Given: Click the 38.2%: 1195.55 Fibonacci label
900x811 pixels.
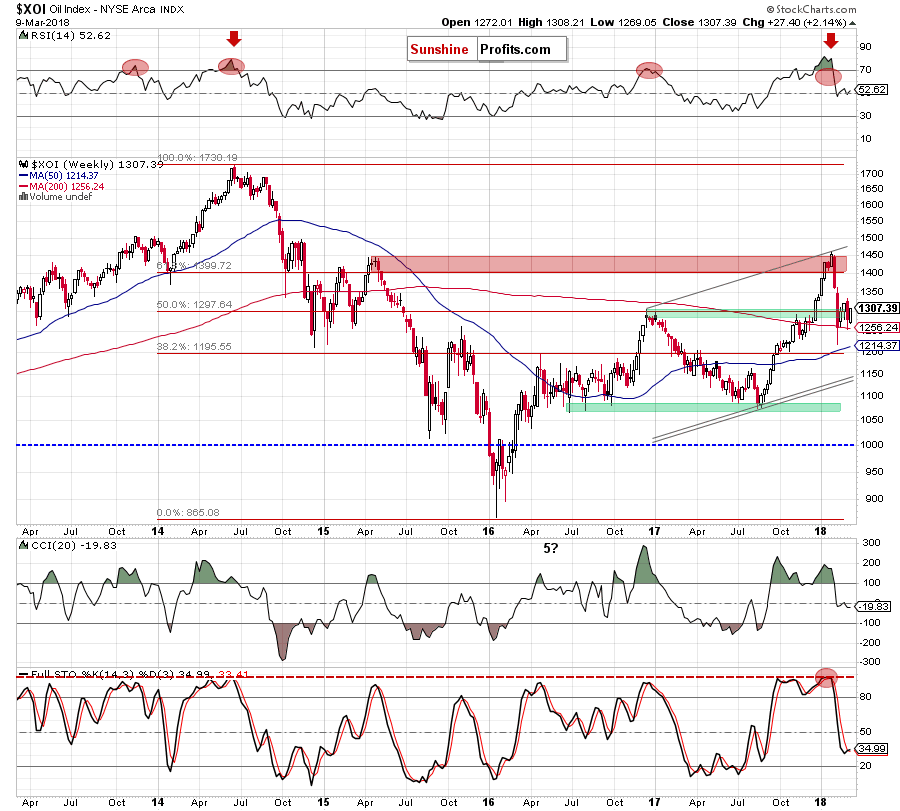Looking at the screenshot, I should 194,346.
